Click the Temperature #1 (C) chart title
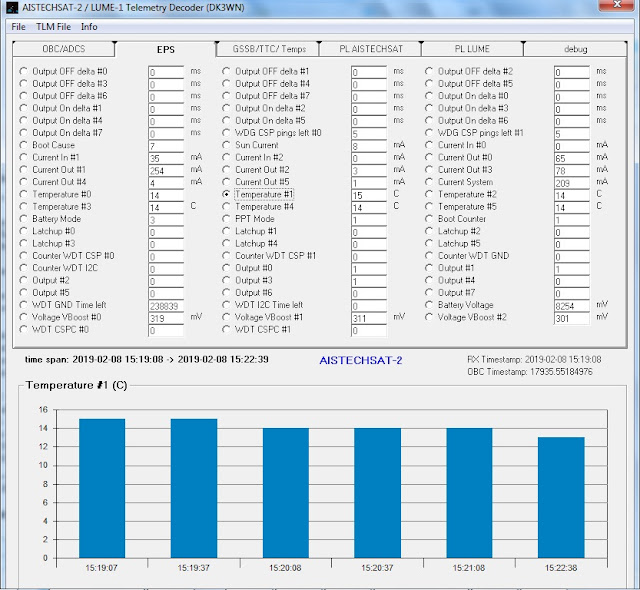 [x=76, y=385]
